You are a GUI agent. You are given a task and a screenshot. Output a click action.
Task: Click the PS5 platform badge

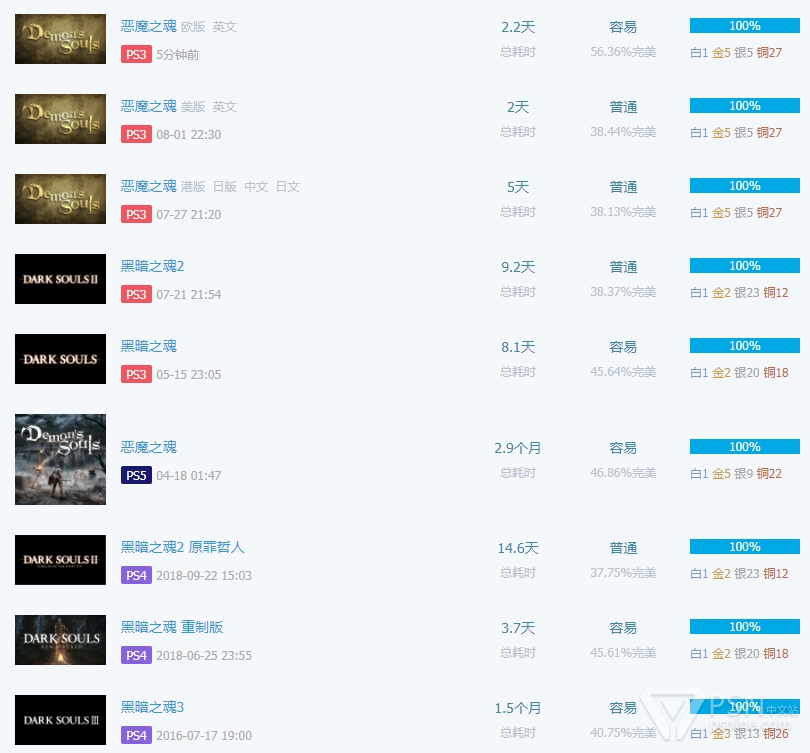(136, 475)
